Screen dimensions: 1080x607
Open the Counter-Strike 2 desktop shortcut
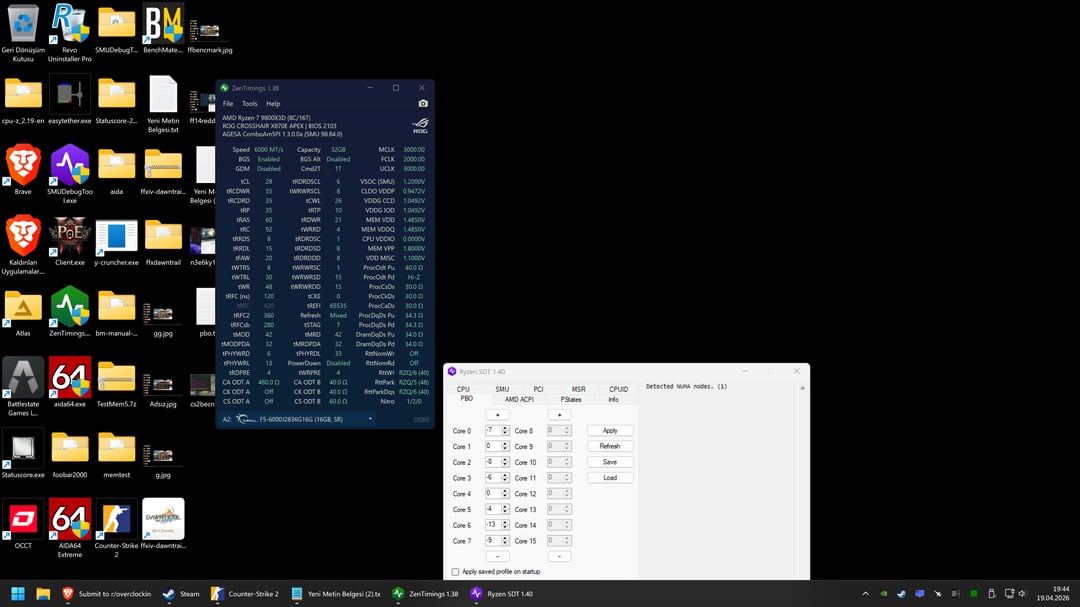116,521
